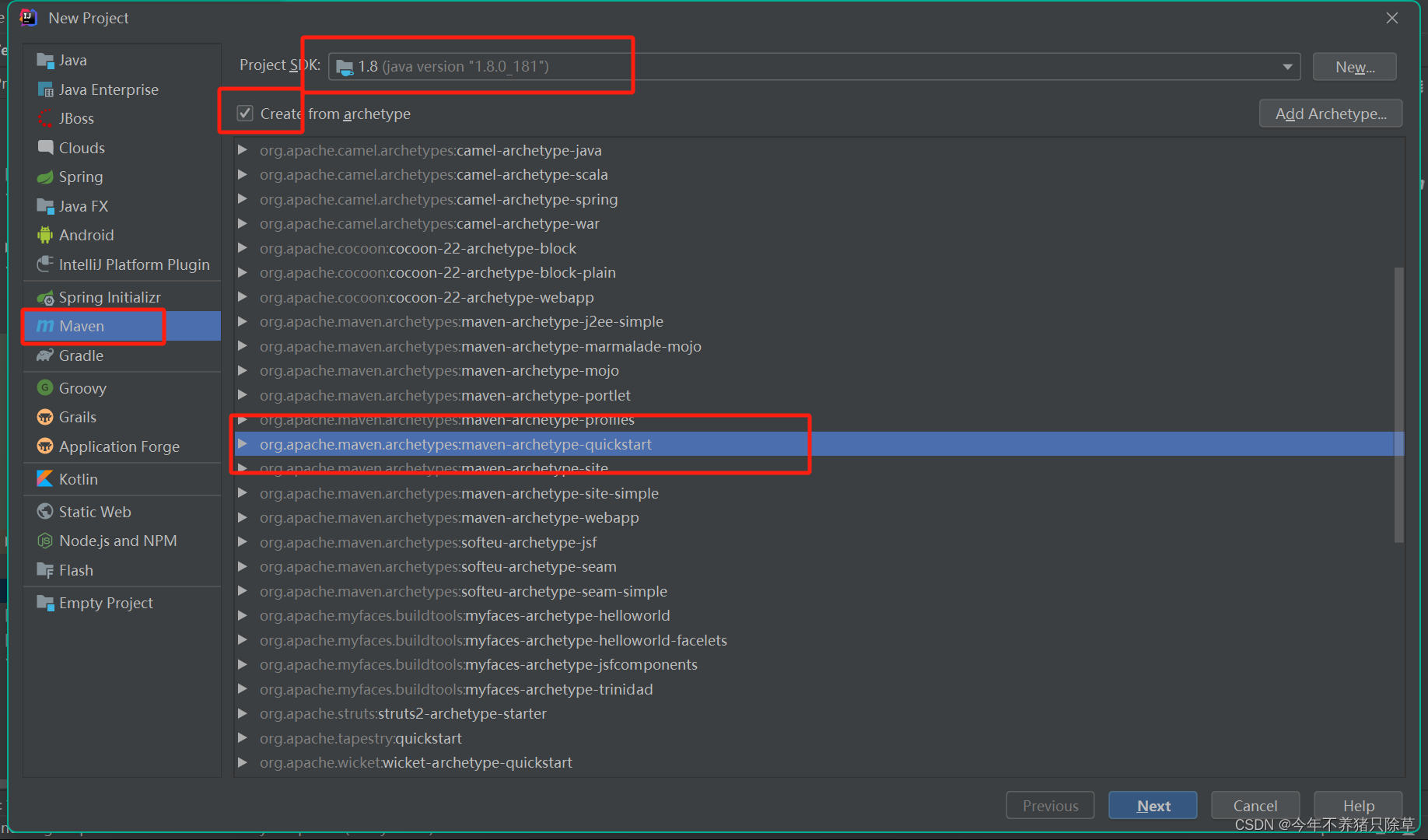Image resolution: width=1428 pixels, height=840 pixels.
Task: Expand maven-archetype-quickstart entry
Action: (243, 444)
